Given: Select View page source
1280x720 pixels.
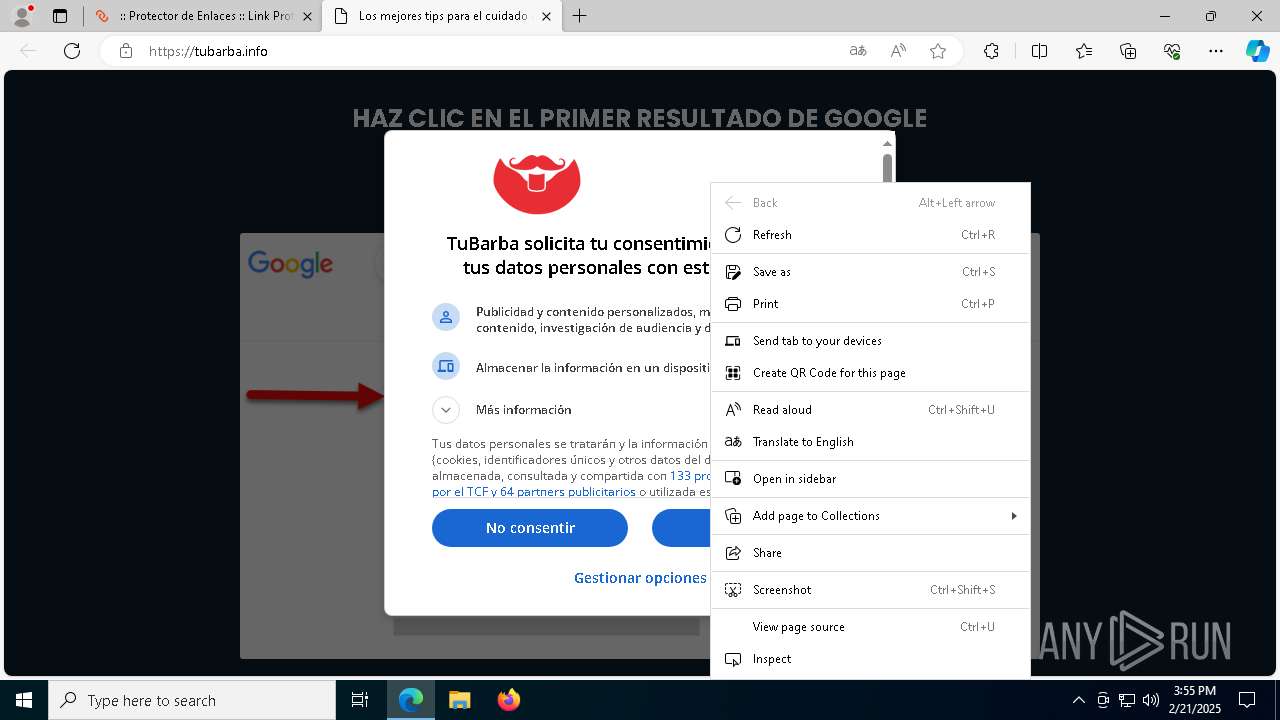Looking at the screenshot, I should coord(870,627).
